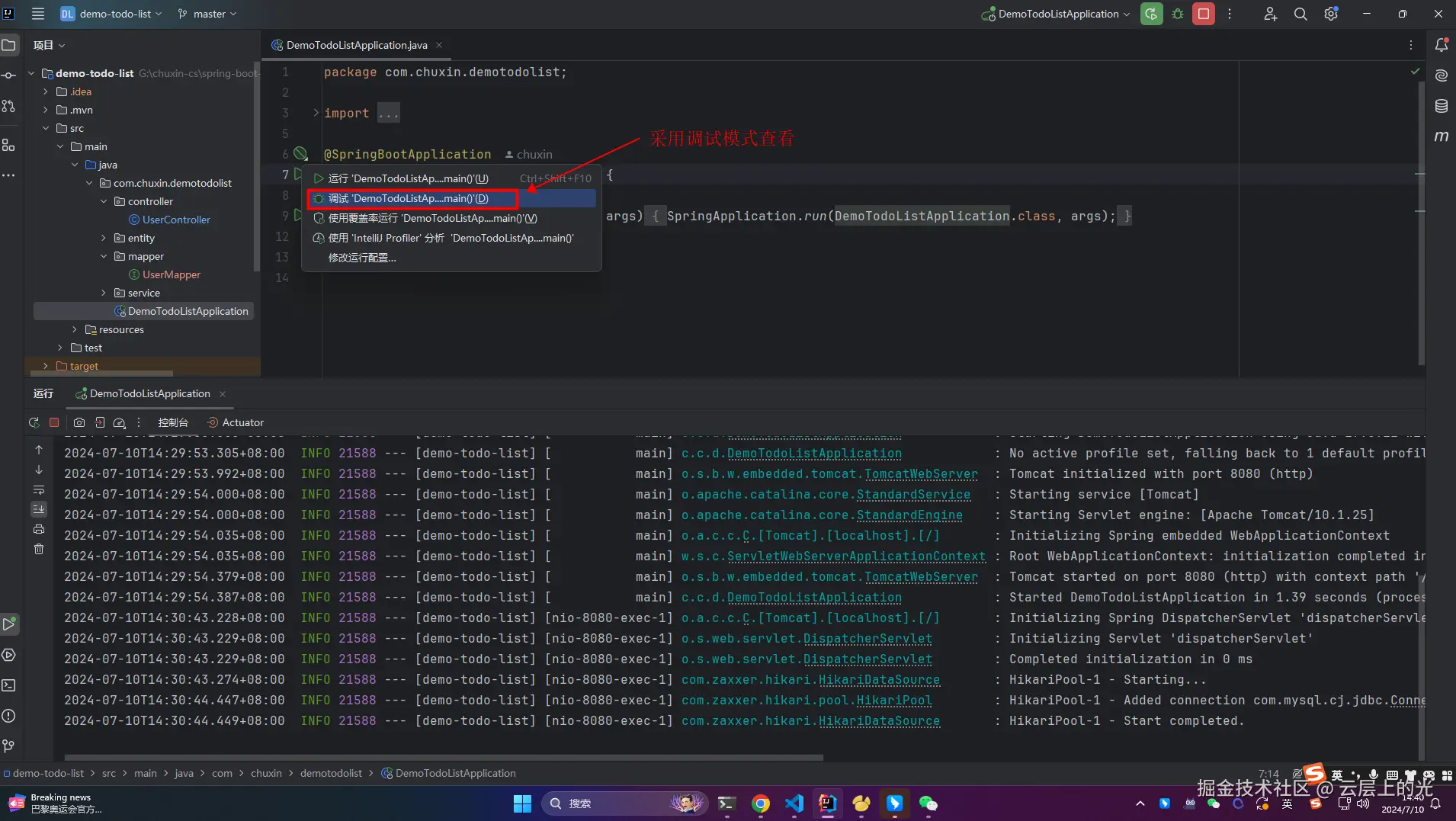The height and width of the screenshot is (821, 1456).
Task: Select the 使用覆盖率运行 coverage menu item
Action: coord(452,218)
